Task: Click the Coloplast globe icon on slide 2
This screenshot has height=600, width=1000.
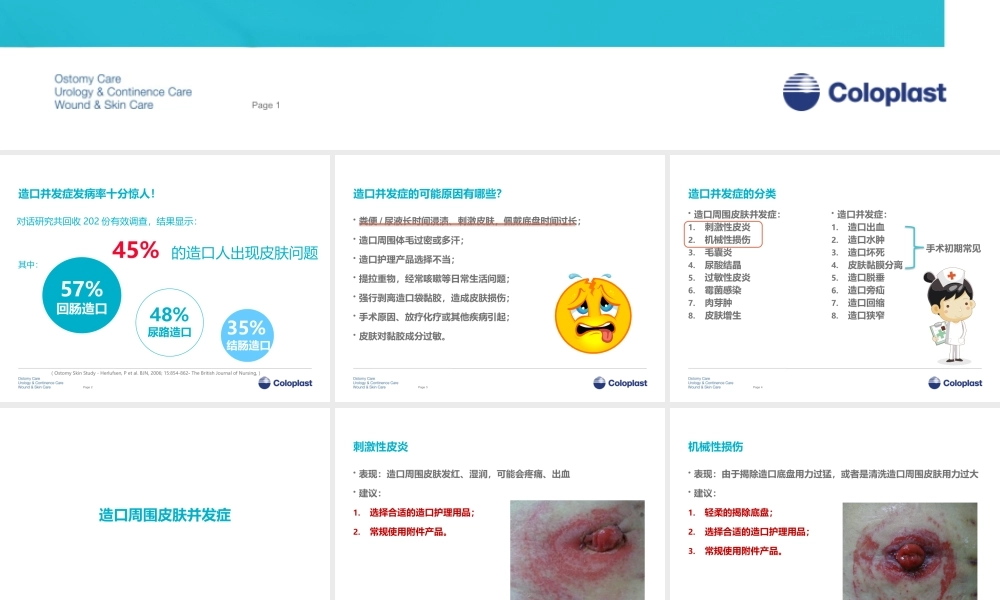Action: click(597, 382)
